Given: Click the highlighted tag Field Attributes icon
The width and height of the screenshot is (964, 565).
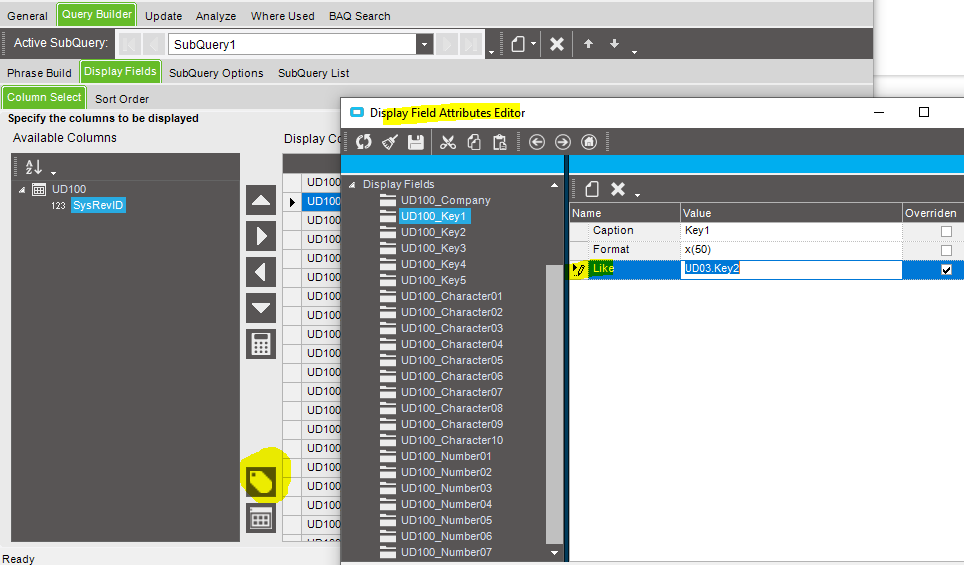Looking at the screenshot, I should coord(261,481).
